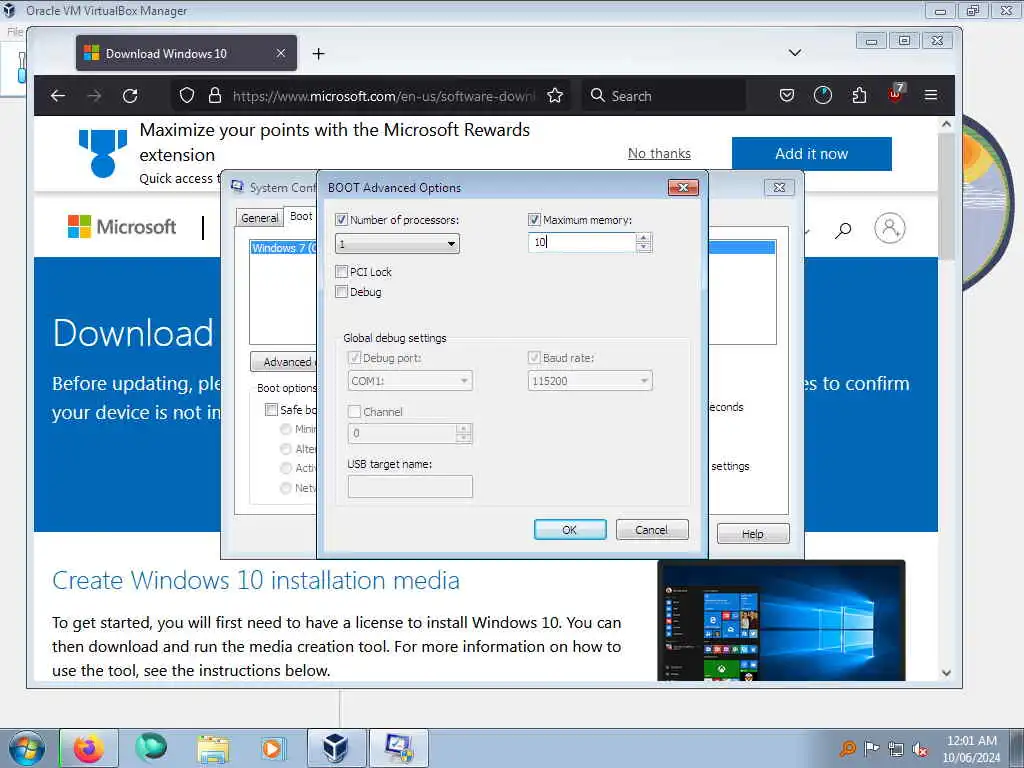Viewport: 1024px width, 768px height.
Task: Bookmark this page with the star icon
Action: (x=555, y=96)
